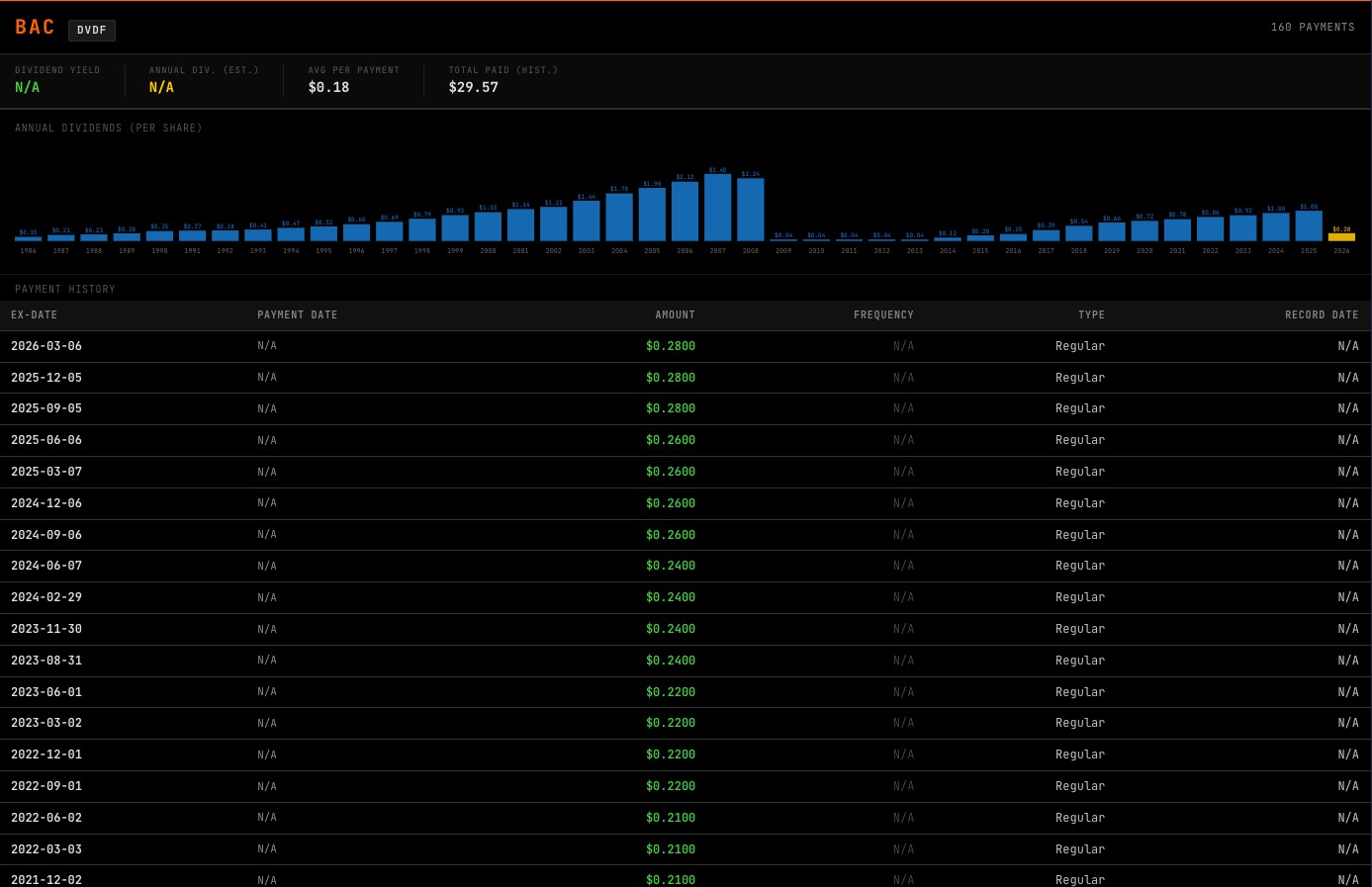Select the 2025-12-05 ex-date row

pyautogui.click(x=686, y=378)
